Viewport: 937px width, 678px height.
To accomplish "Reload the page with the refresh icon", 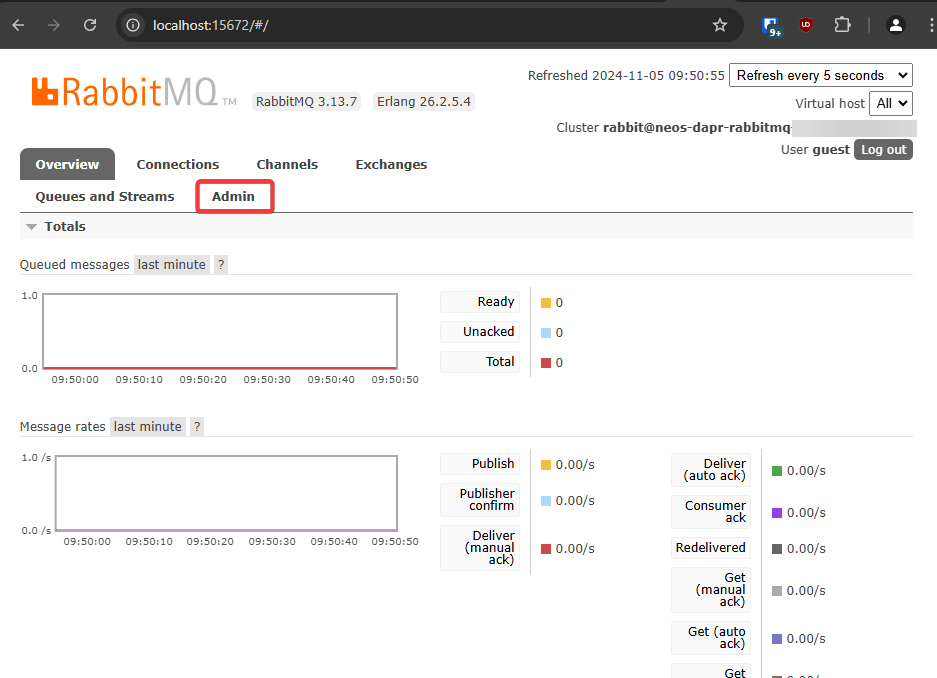I will click(90, 25).
